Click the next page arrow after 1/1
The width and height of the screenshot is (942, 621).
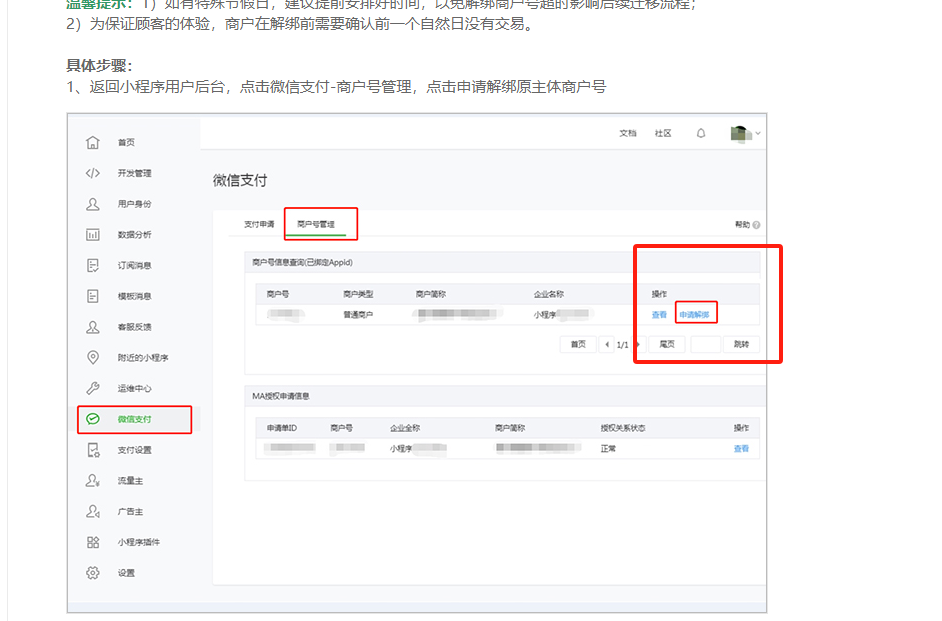(x=637, y=344)
